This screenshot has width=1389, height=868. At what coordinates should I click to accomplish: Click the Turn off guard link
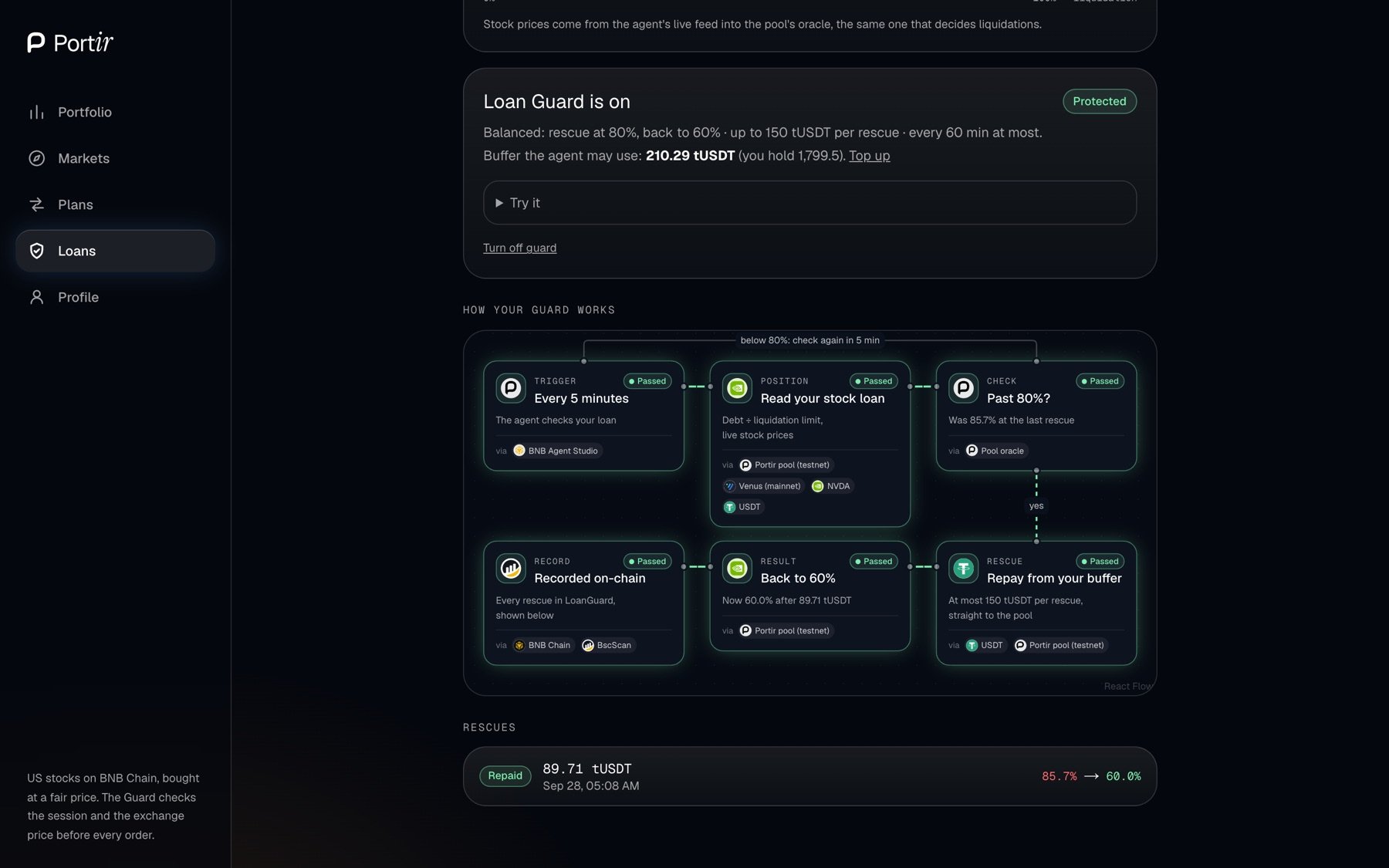tap(519, 248)
